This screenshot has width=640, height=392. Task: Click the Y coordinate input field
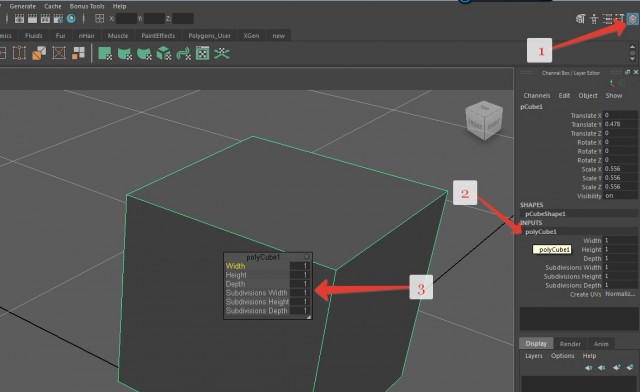tap(154, 18)
